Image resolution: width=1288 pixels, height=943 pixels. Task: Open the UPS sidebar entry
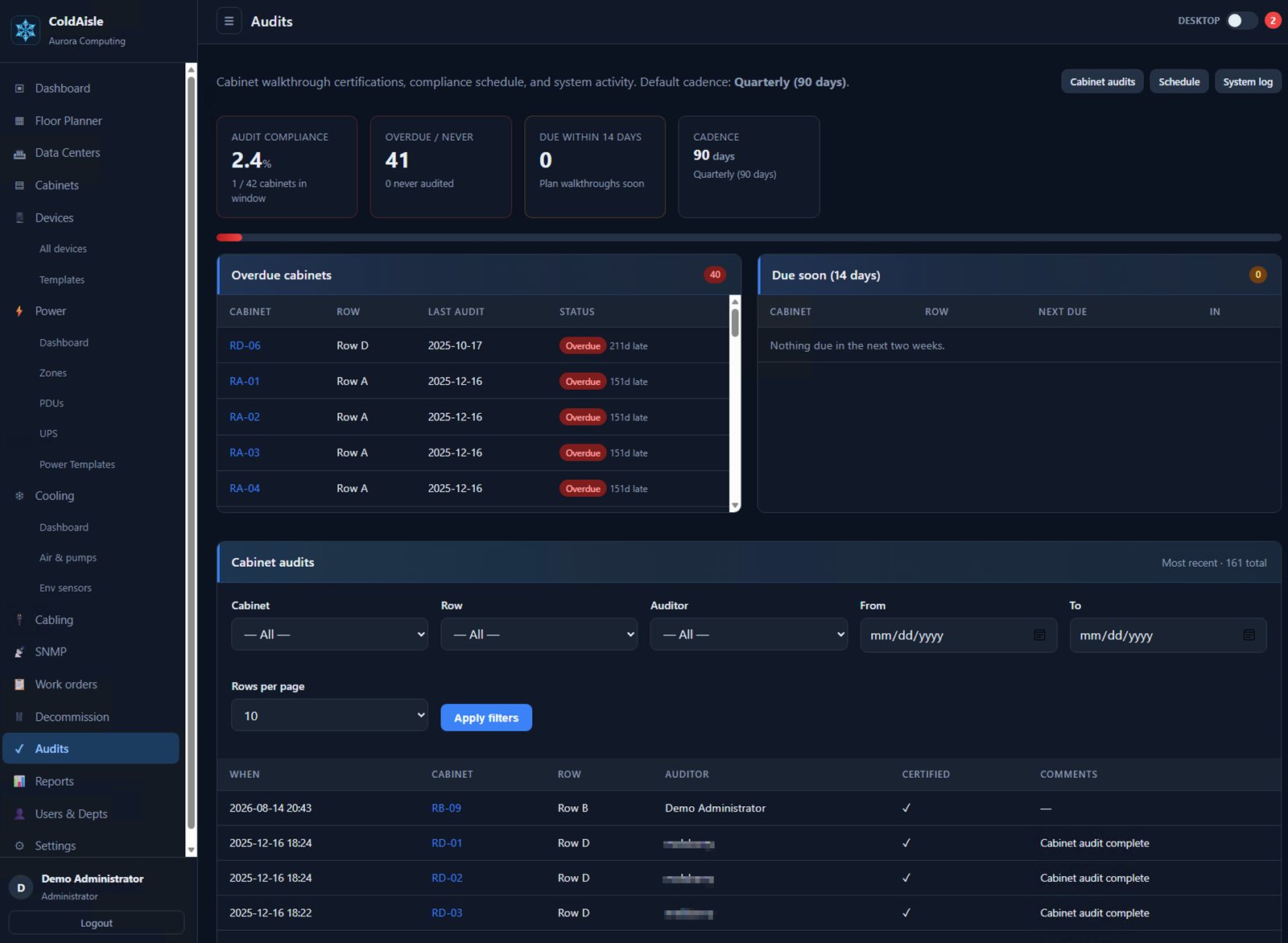coord(48,434)
